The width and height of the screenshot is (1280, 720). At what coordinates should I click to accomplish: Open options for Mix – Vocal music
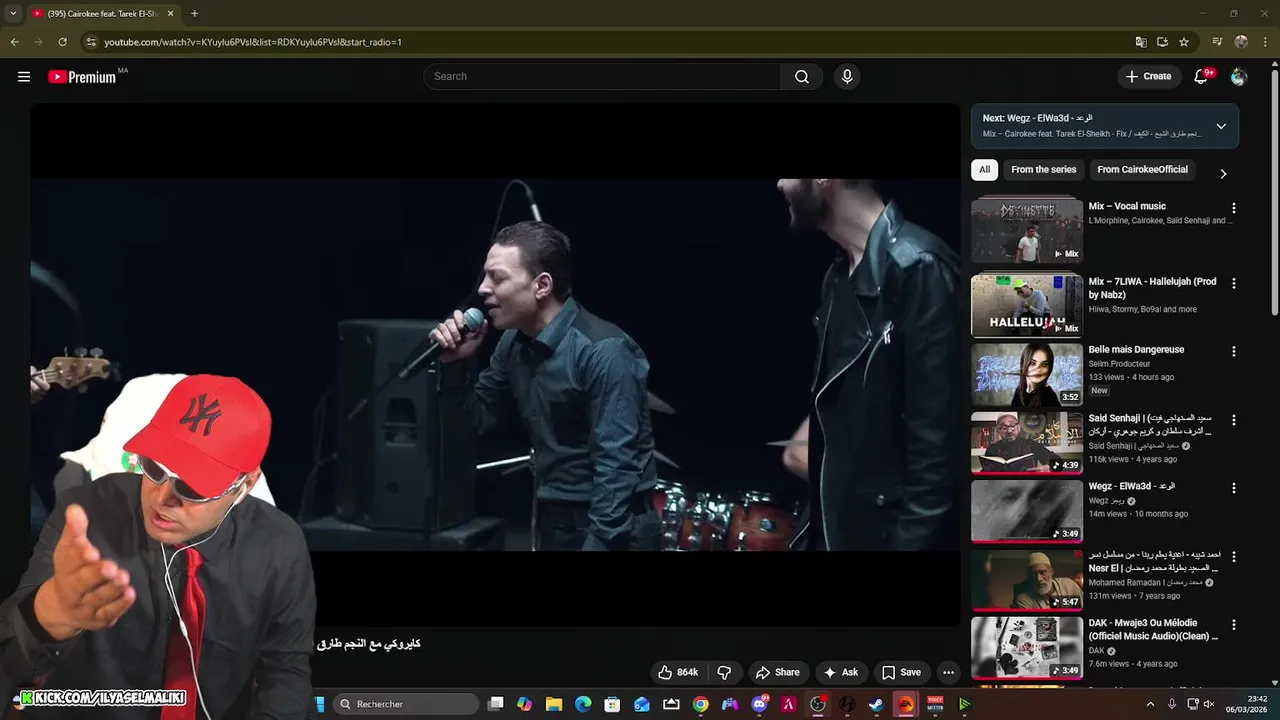[1233, 208]
